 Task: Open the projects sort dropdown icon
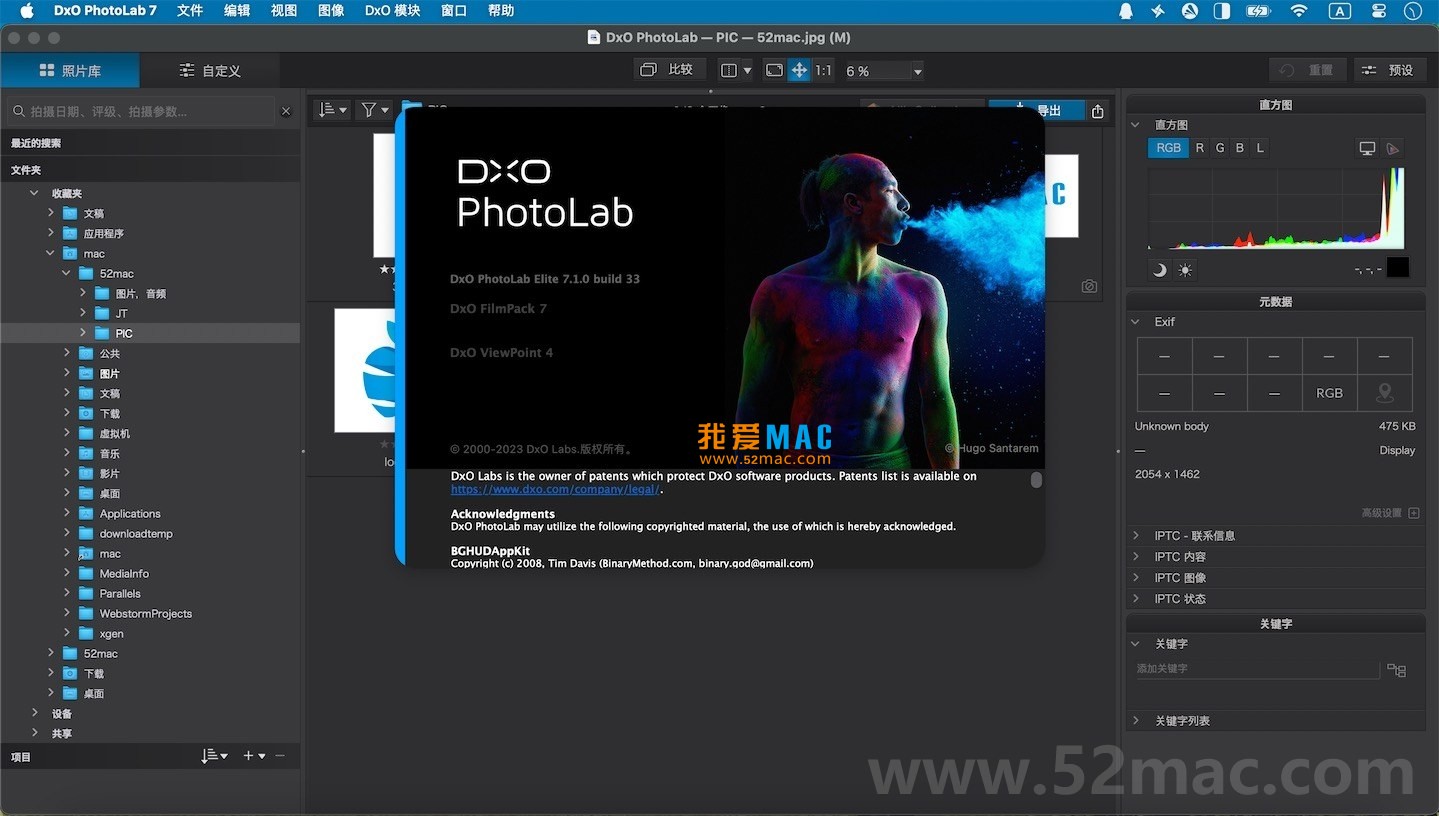(x=214, y=756)
